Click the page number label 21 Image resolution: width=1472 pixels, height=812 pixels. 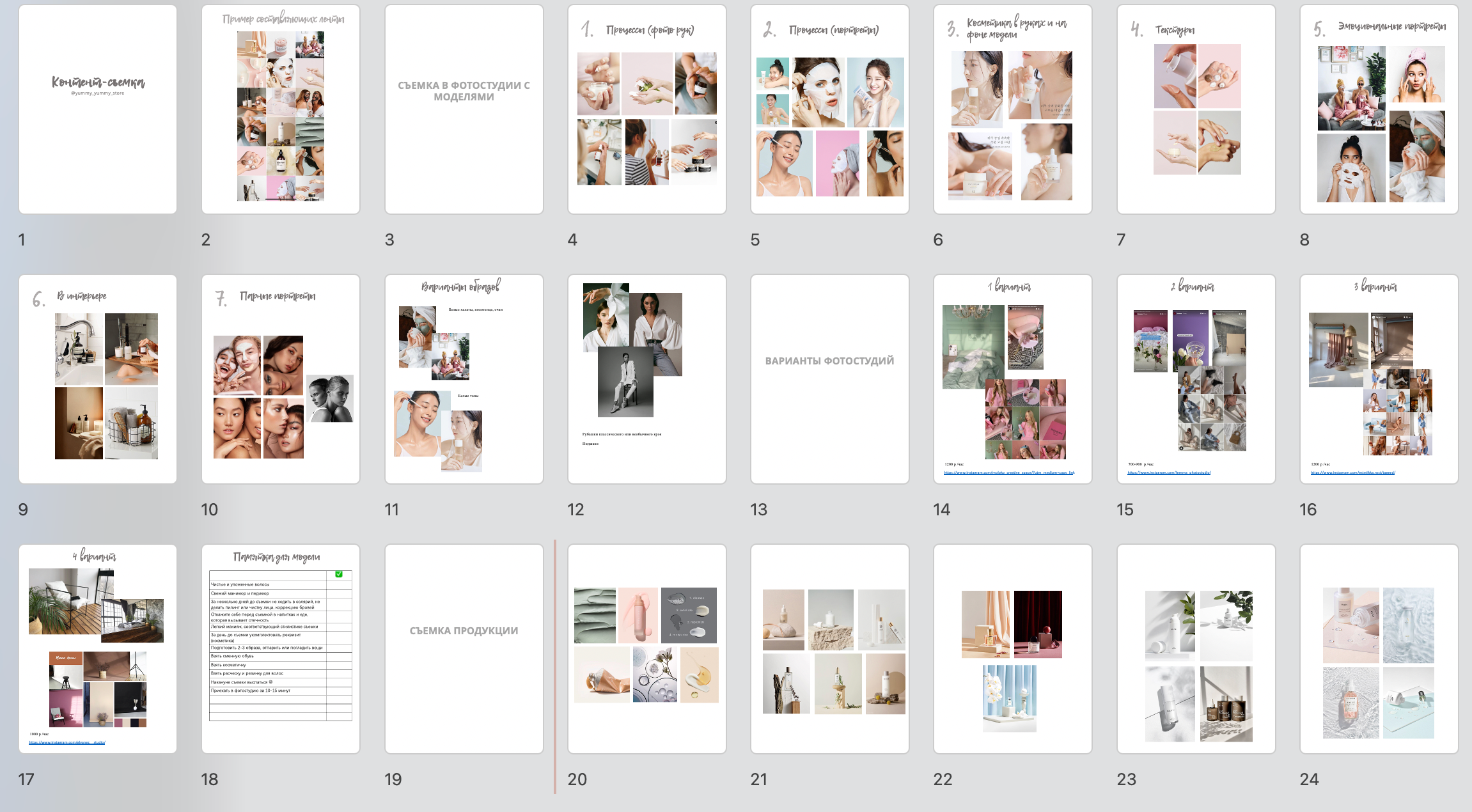point(758,779)
